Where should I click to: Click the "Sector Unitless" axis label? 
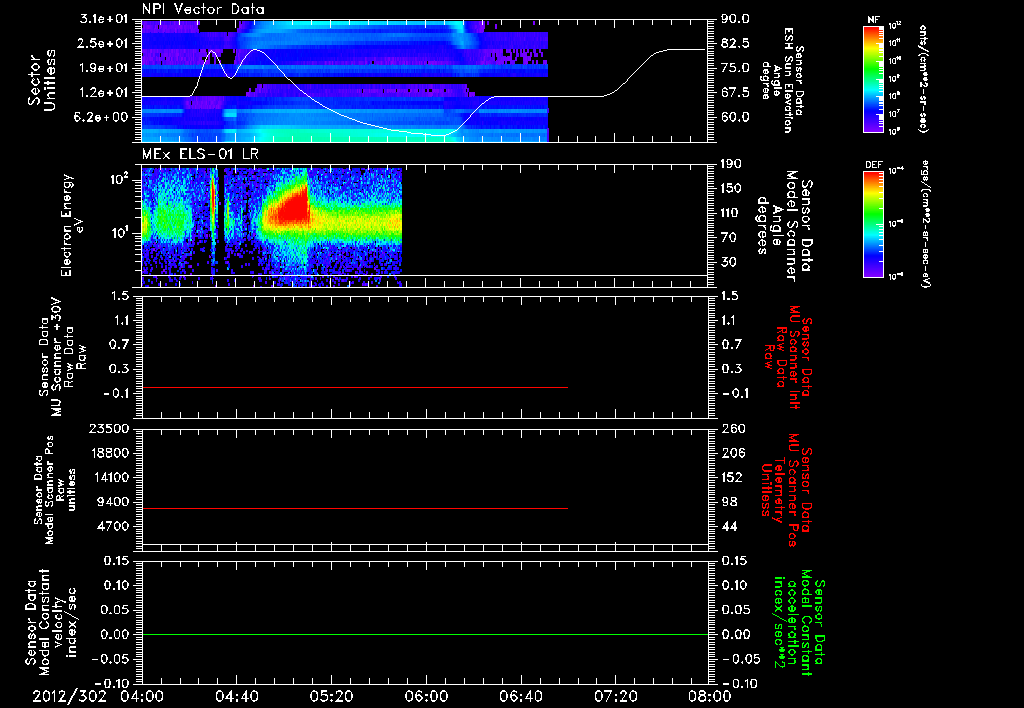pos(42,81)
